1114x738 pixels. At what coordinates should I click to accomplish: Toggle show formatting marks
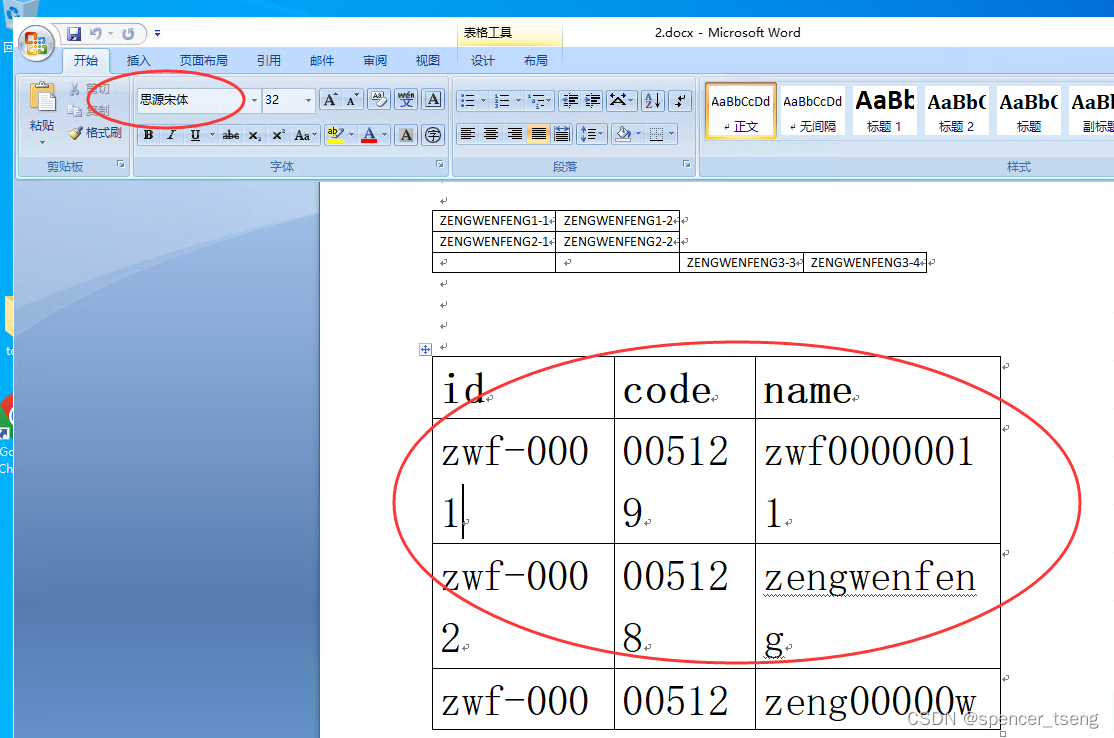[679, 101]
